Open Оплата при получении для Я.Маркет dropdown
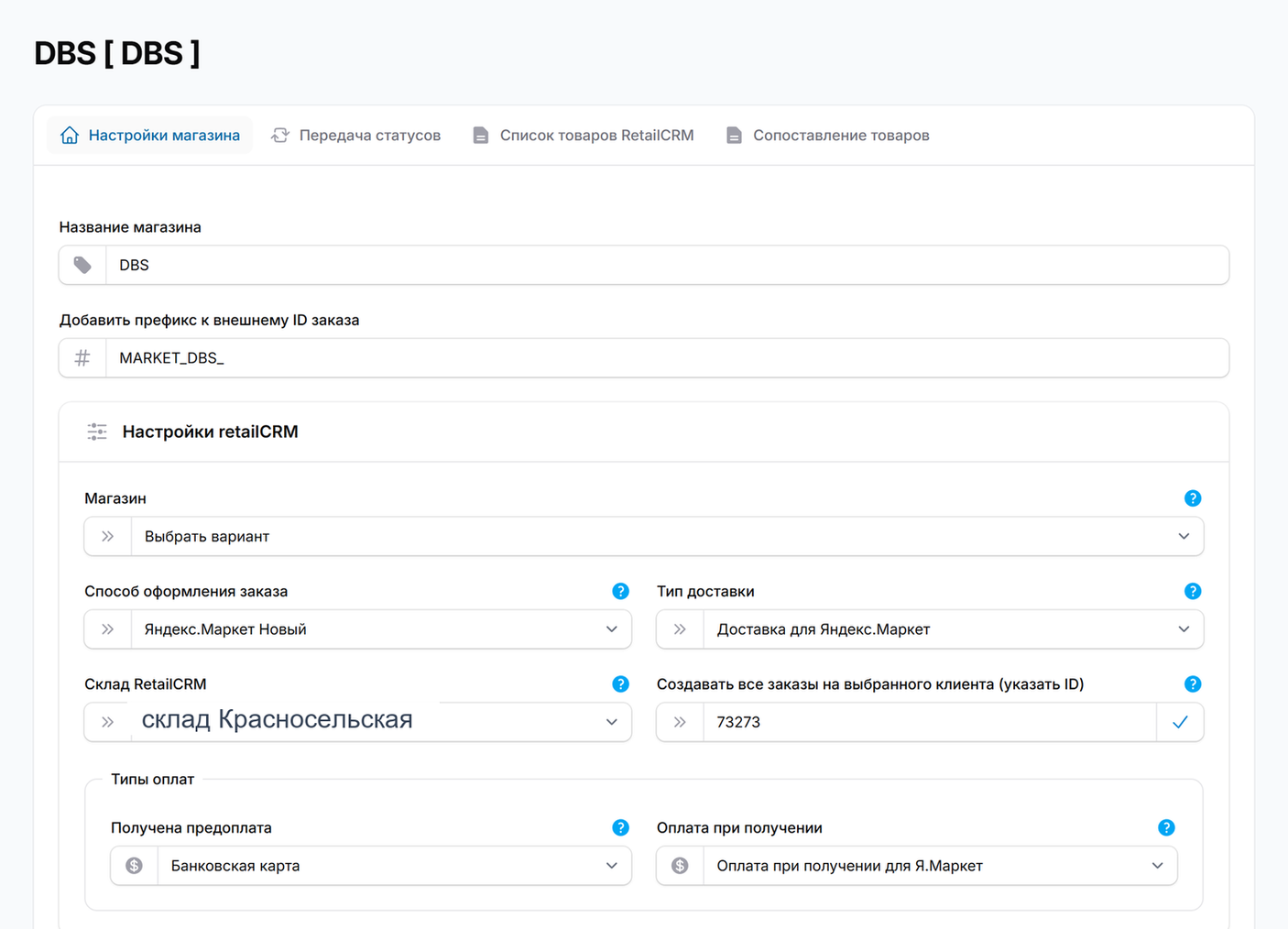Image resolution: width=1288 pixels, height=929 pixels. pyautogui.click(x=917, y=866)
